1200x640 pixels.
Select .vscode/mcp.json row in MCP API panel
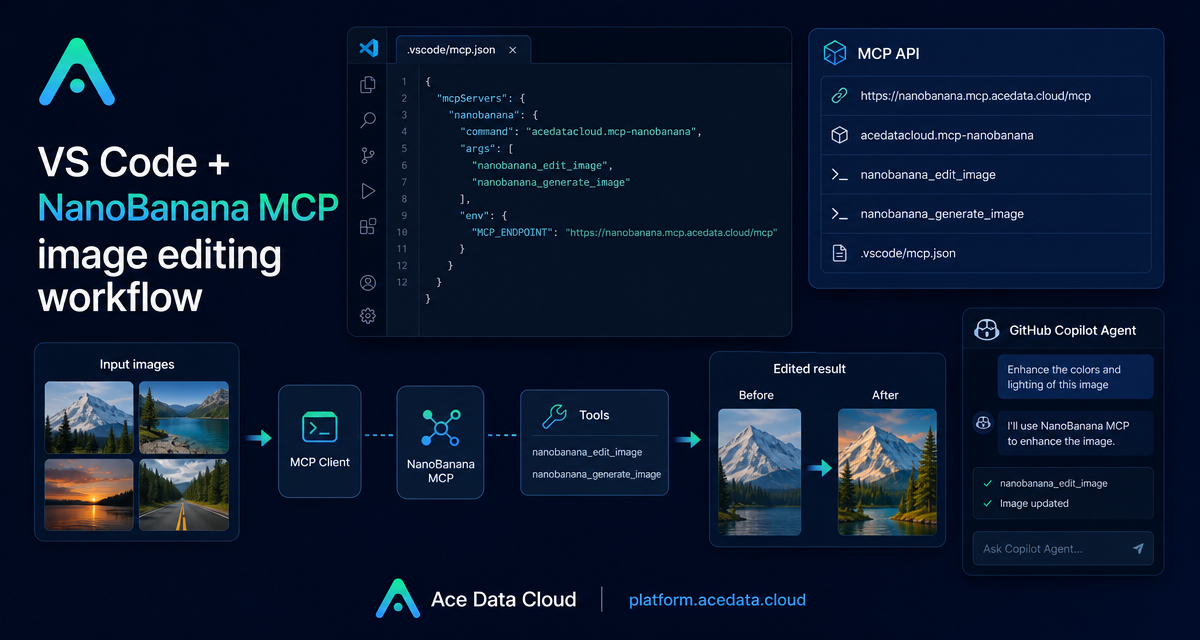(986, 253)
